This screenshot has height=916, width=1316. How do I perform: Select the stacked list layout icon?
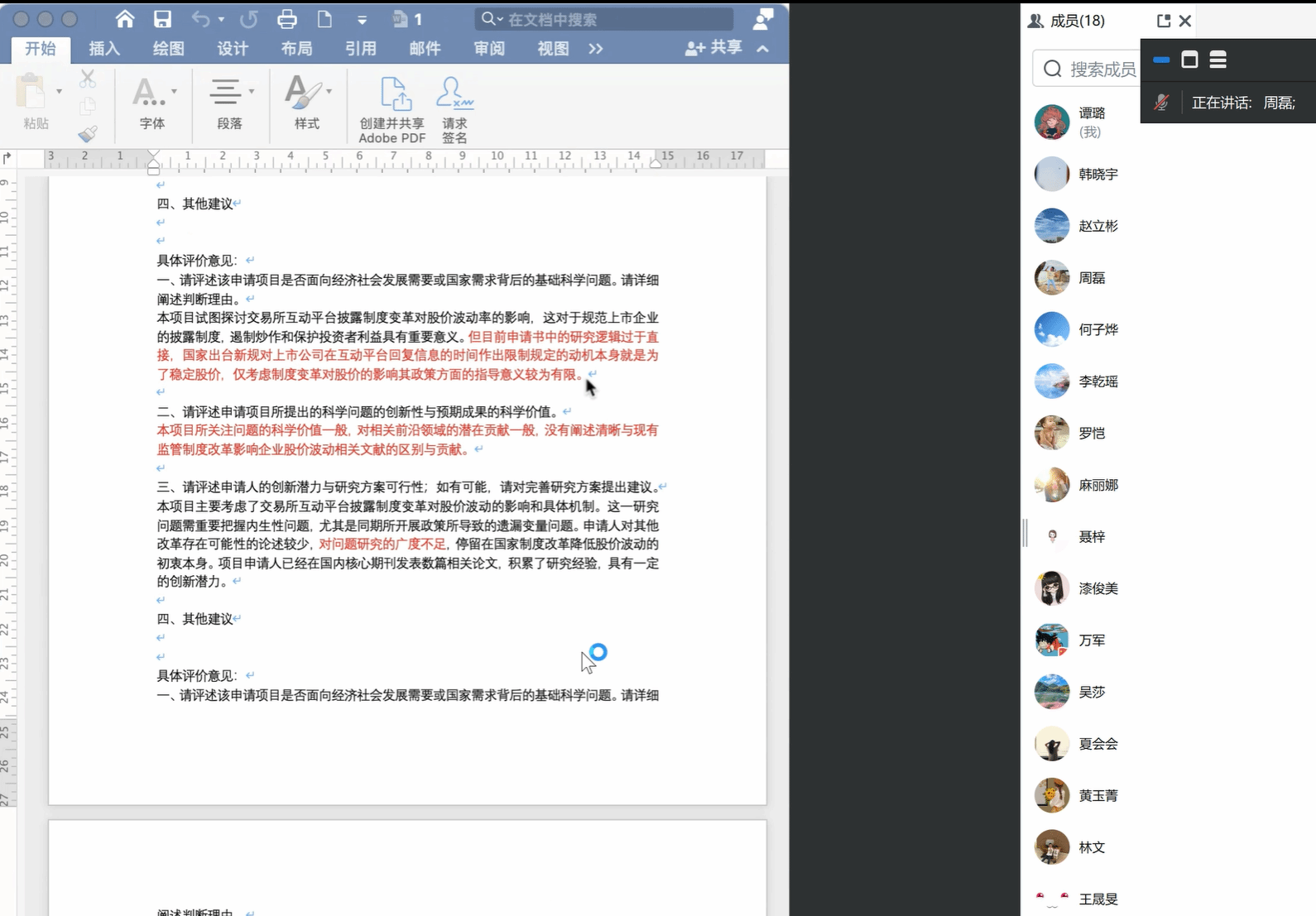[1218, 60]
